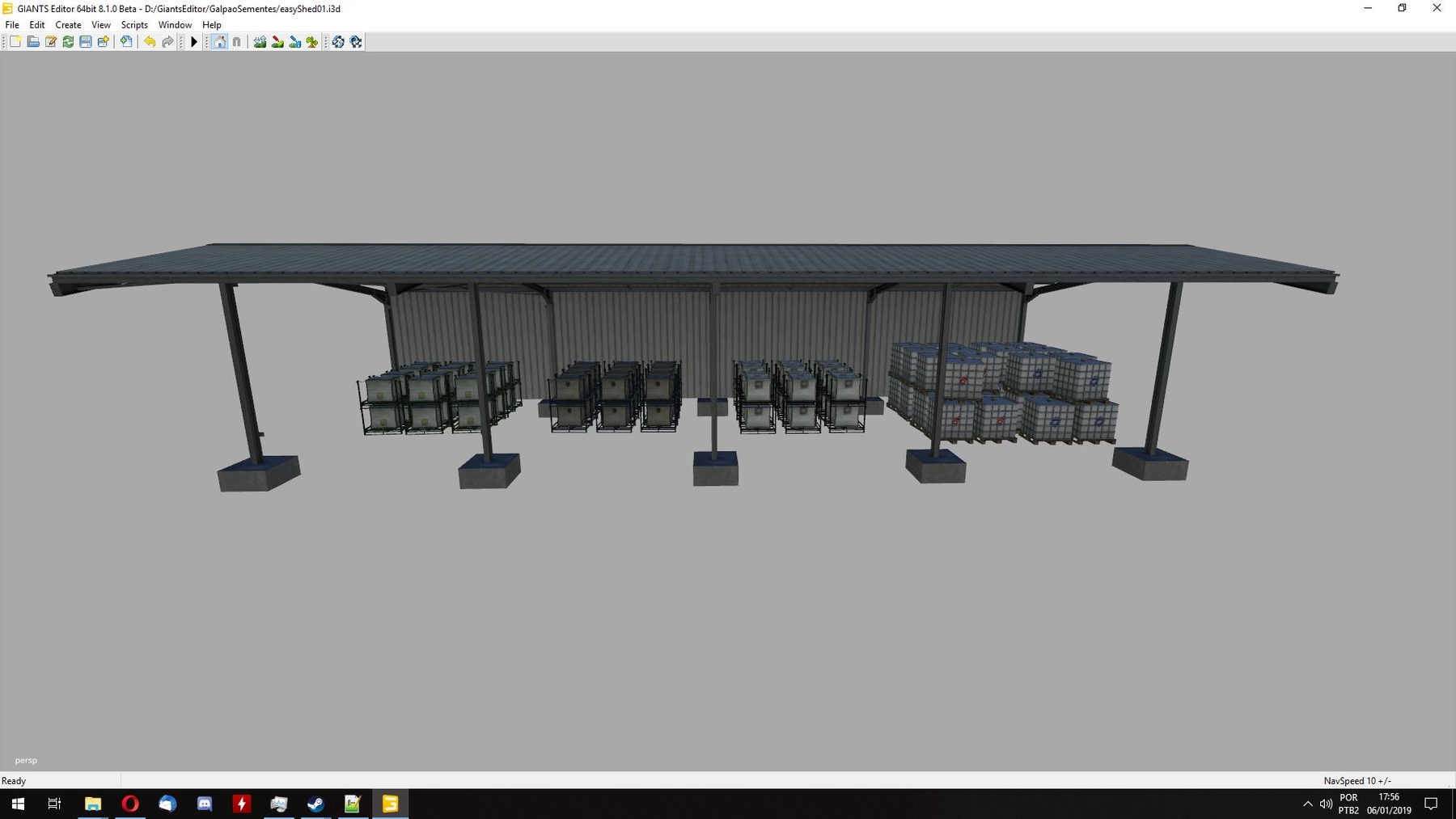Select the terrain sculpt mode icon
Image resolution: width=1456 pixels, height=819 pixels.
[260, 42]
